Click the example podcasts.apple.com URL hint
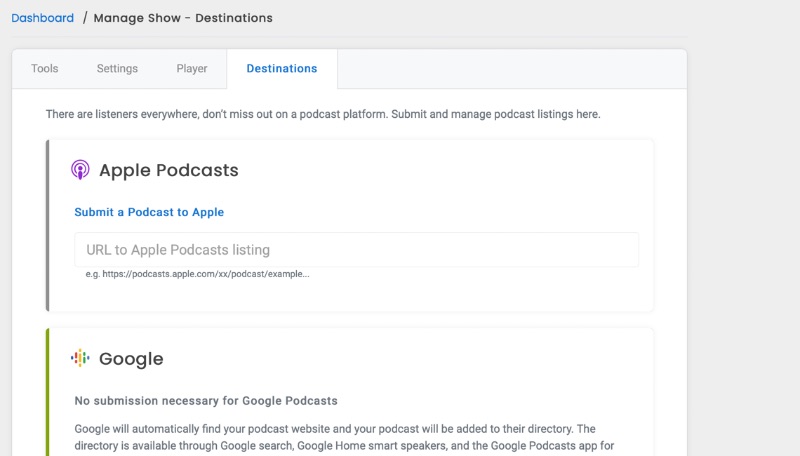 coord(197,274)
